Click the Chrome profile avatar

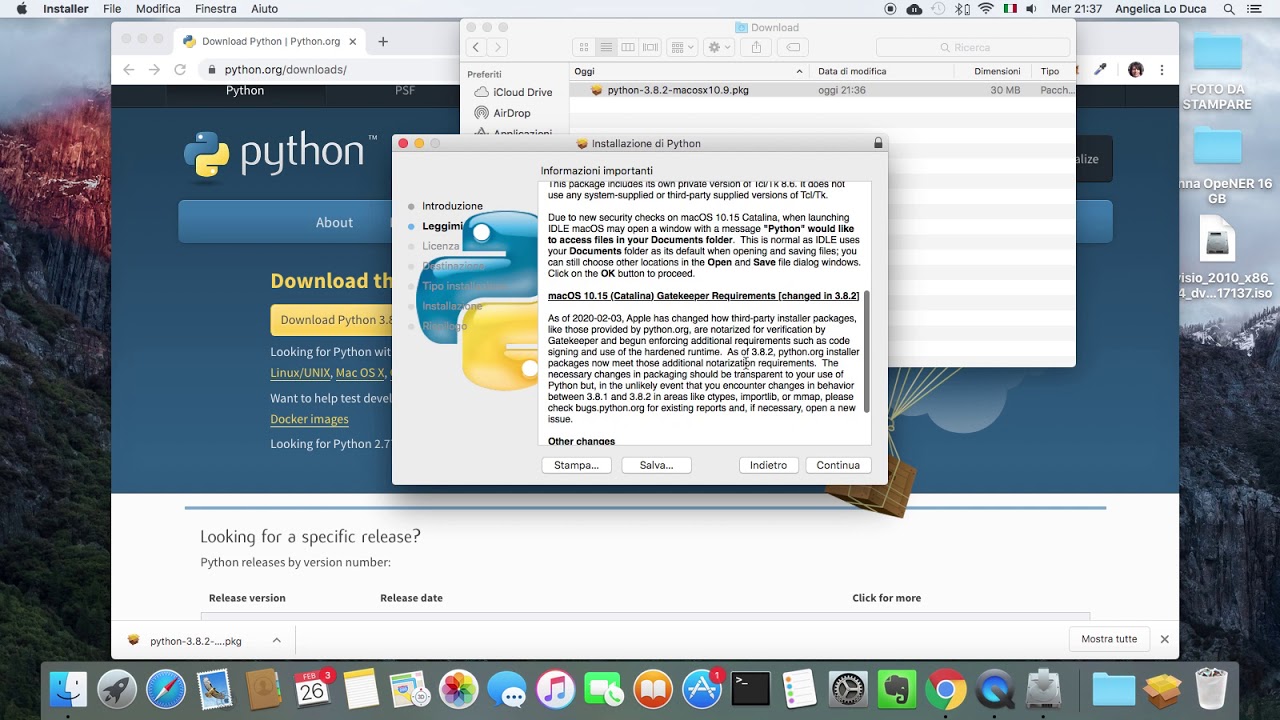(x=1135, y=70)
